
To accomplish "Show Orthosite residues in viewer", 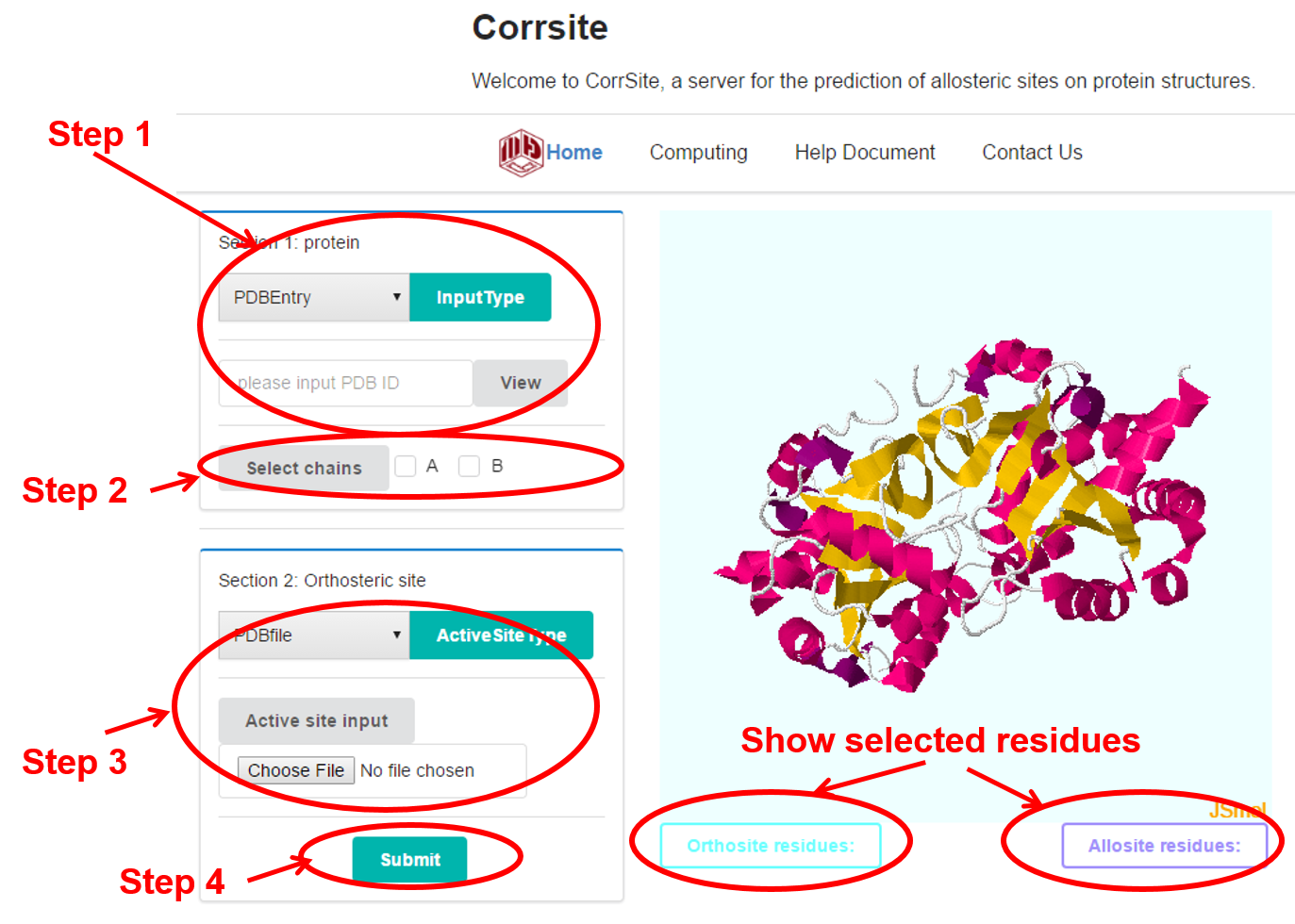I will pos(771,846).
